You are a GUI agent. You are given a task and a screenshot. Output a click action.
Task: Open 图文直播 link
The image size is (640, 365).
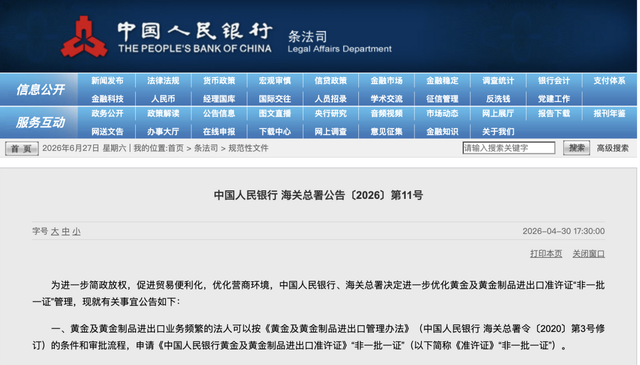click(275, 114)
